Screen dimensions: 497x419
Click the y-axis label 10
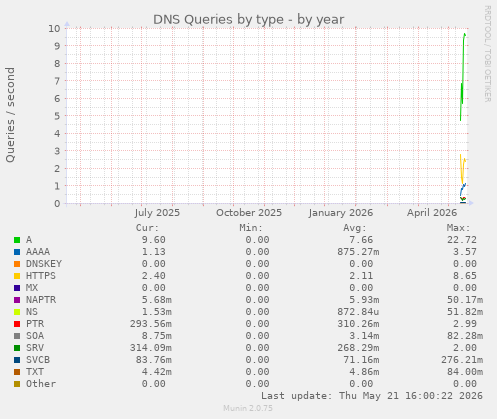coord(54,28)
